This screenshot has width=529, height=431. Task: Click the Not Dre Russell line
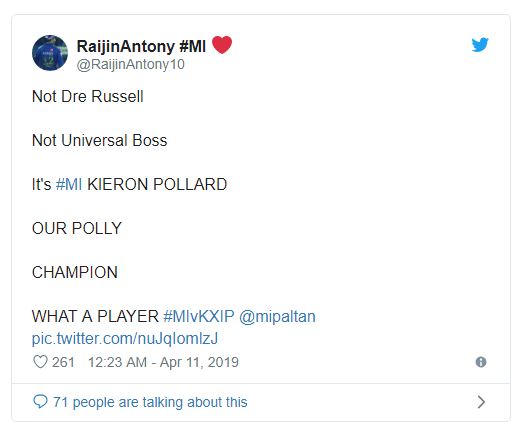pyautogui.click(x=88, y=96)
